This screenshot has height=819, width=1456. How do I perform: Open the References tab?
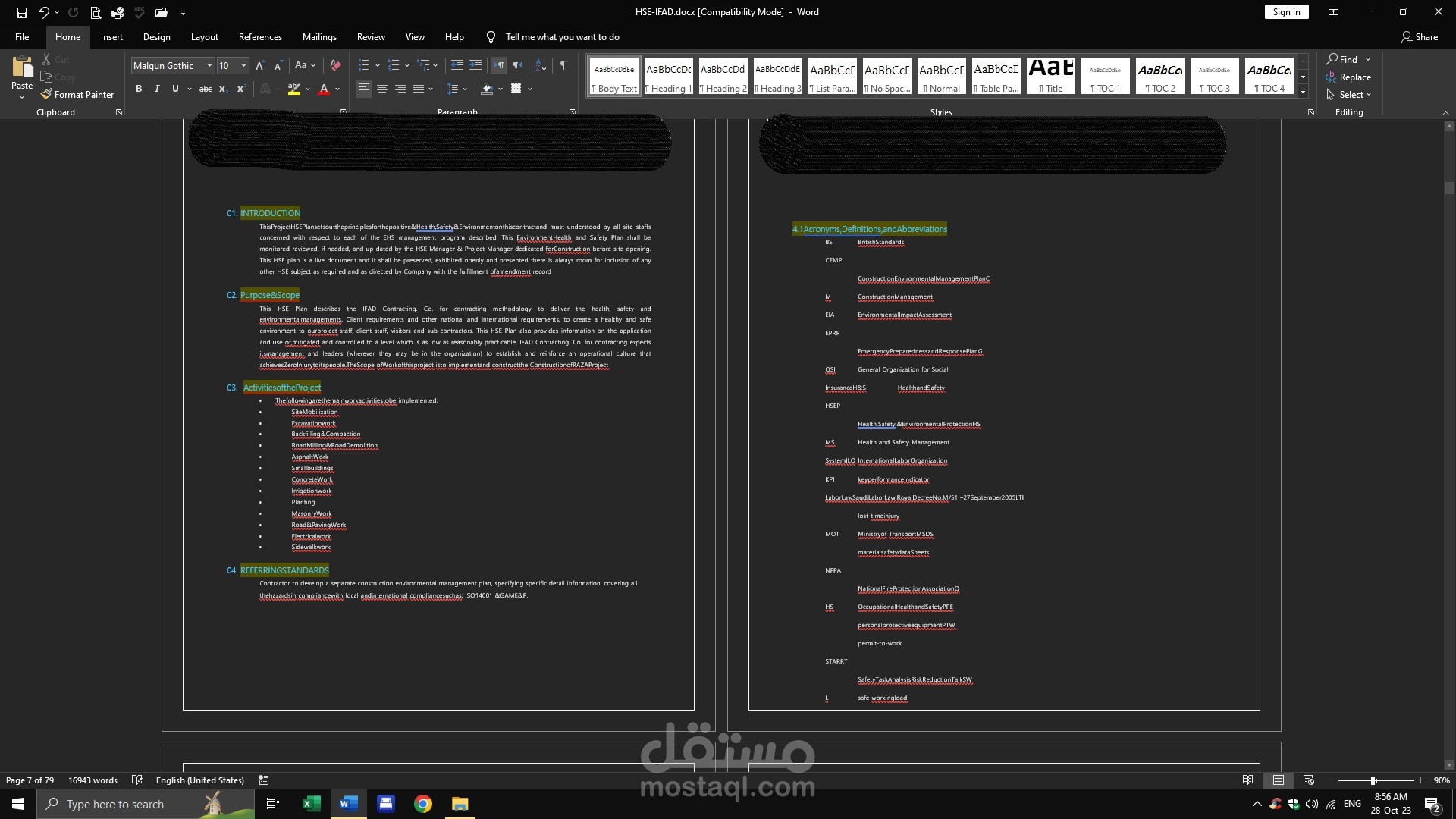pos(260,37)
